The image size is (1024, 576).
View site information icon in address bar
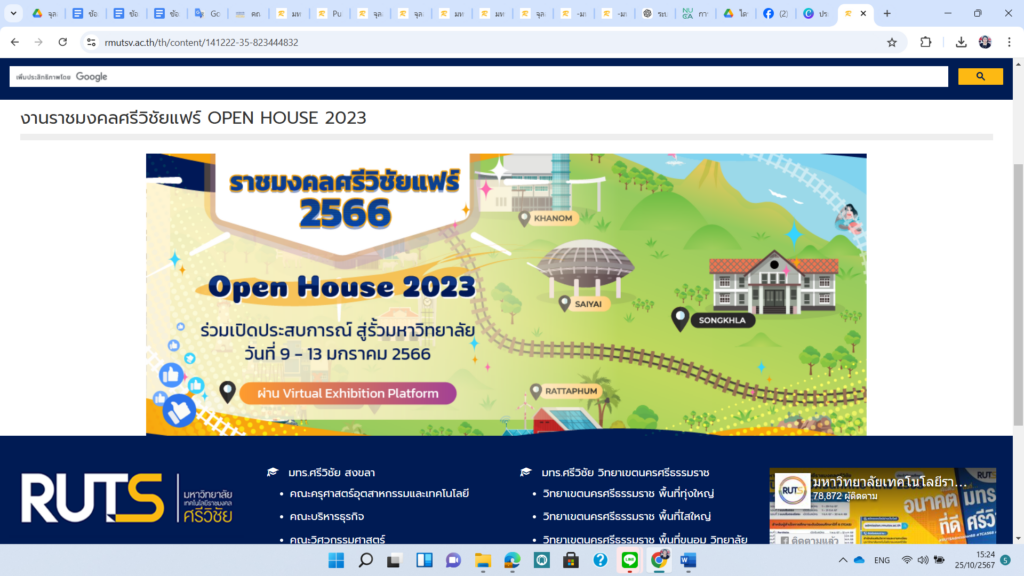click(x=91, y=42)
